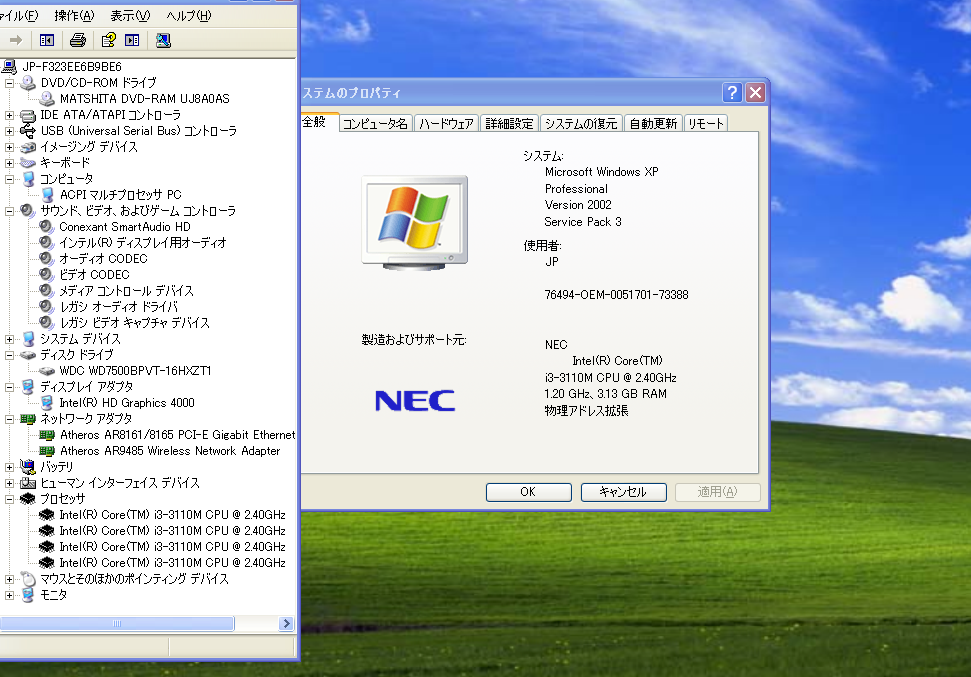Viewport: 971px width, 677px height.
Task: Click the help question mark button in system properties
Action: 732,93
